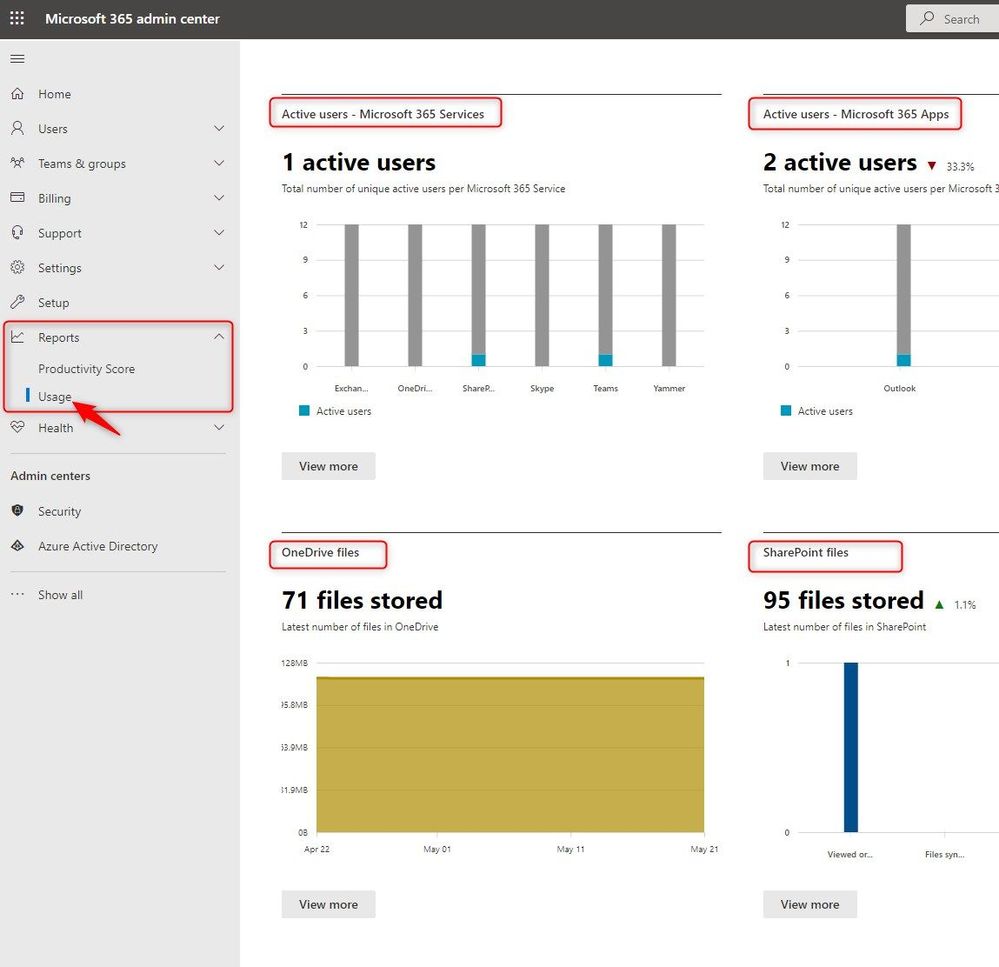Click the OneDrive bar in Services chart

click(x=415, y=296)
